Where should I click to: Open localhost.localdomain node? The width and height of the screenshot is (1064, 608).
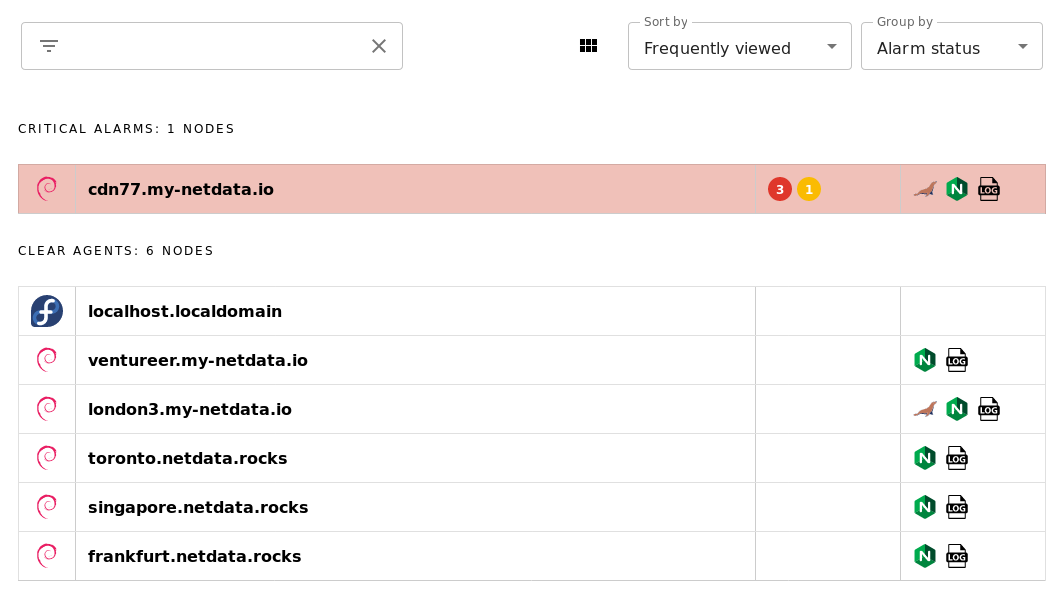click(185, 311)
